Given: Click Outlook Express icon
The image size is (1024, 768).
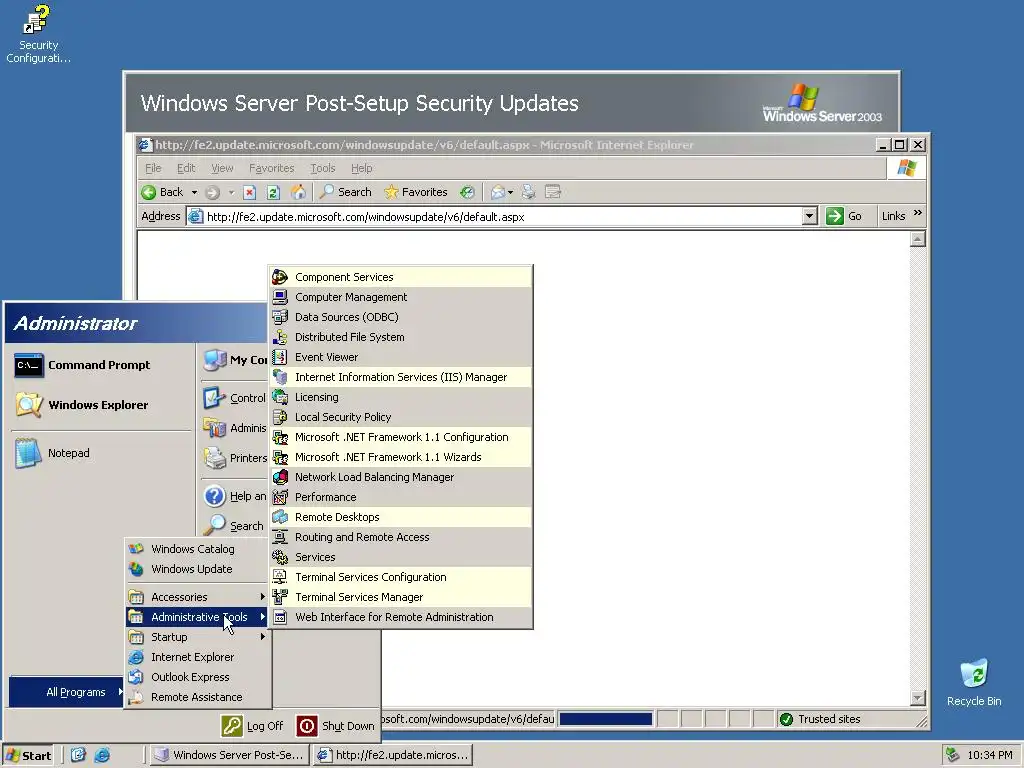Looking at the screenshot, I should point(136,677).
